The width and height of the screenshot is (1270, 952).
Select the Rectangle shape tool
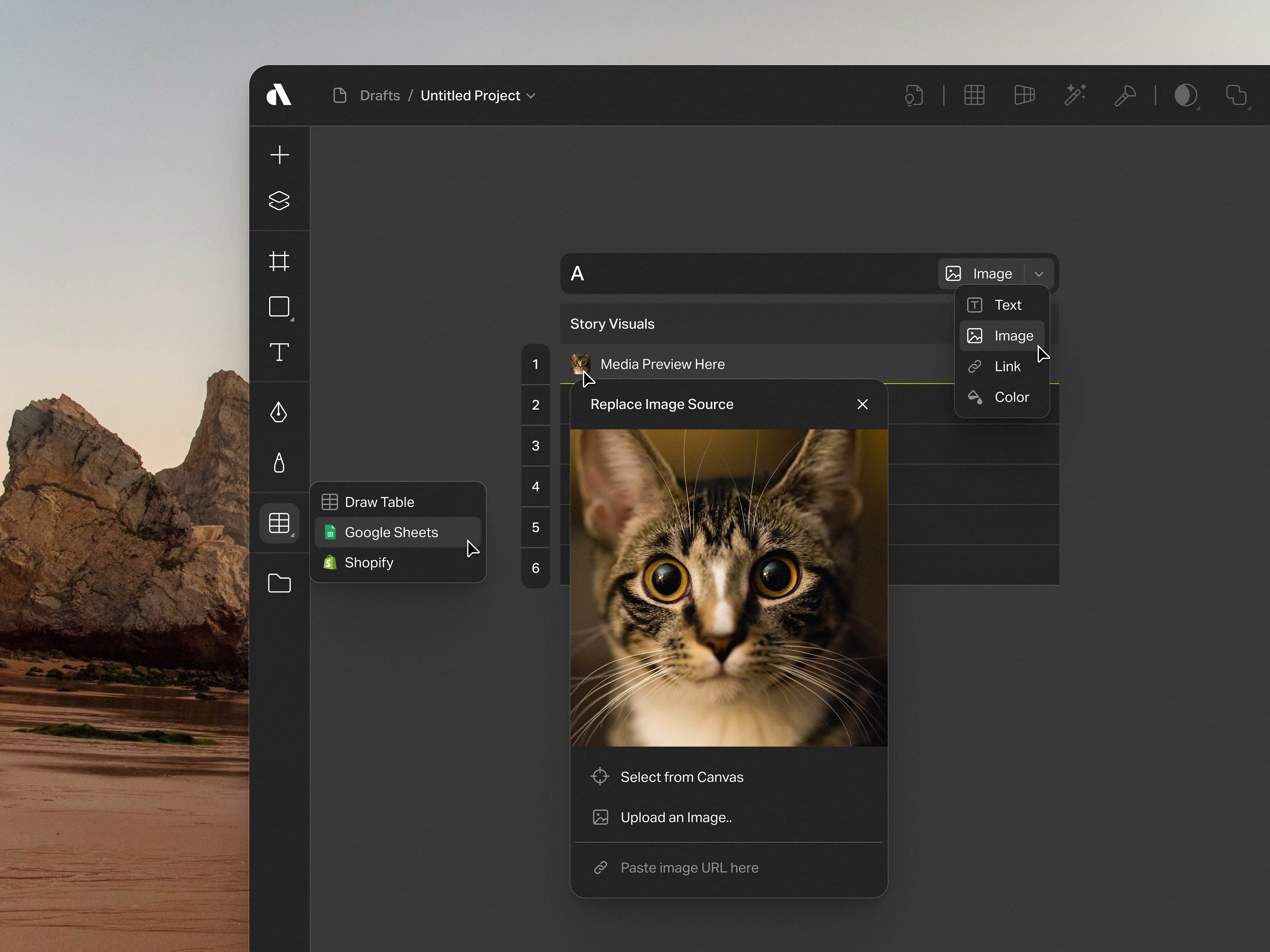pyautogui.click(x=280, y=307)
